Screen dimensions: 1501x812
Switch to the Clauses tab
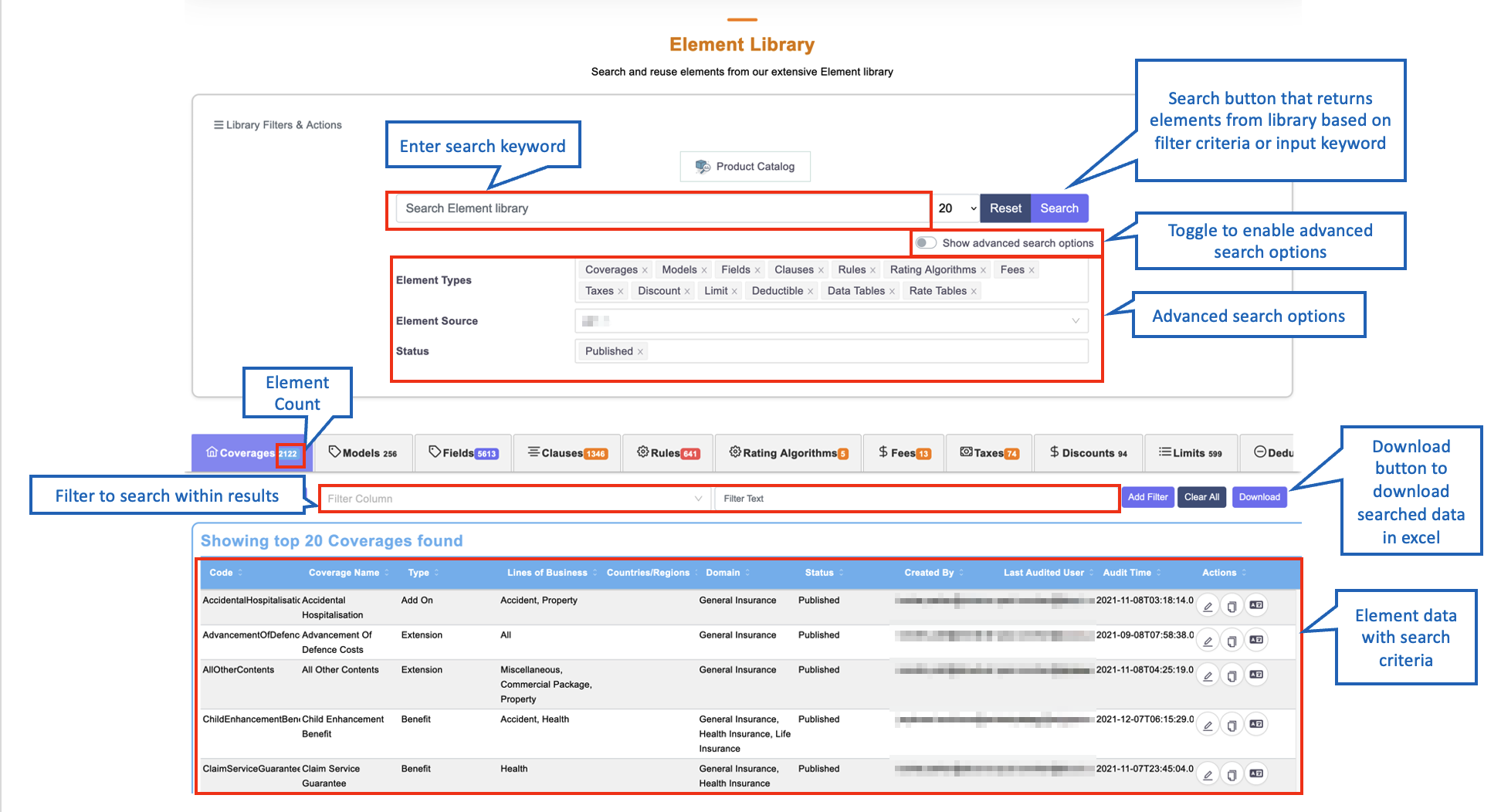click(x=568, y=453)
